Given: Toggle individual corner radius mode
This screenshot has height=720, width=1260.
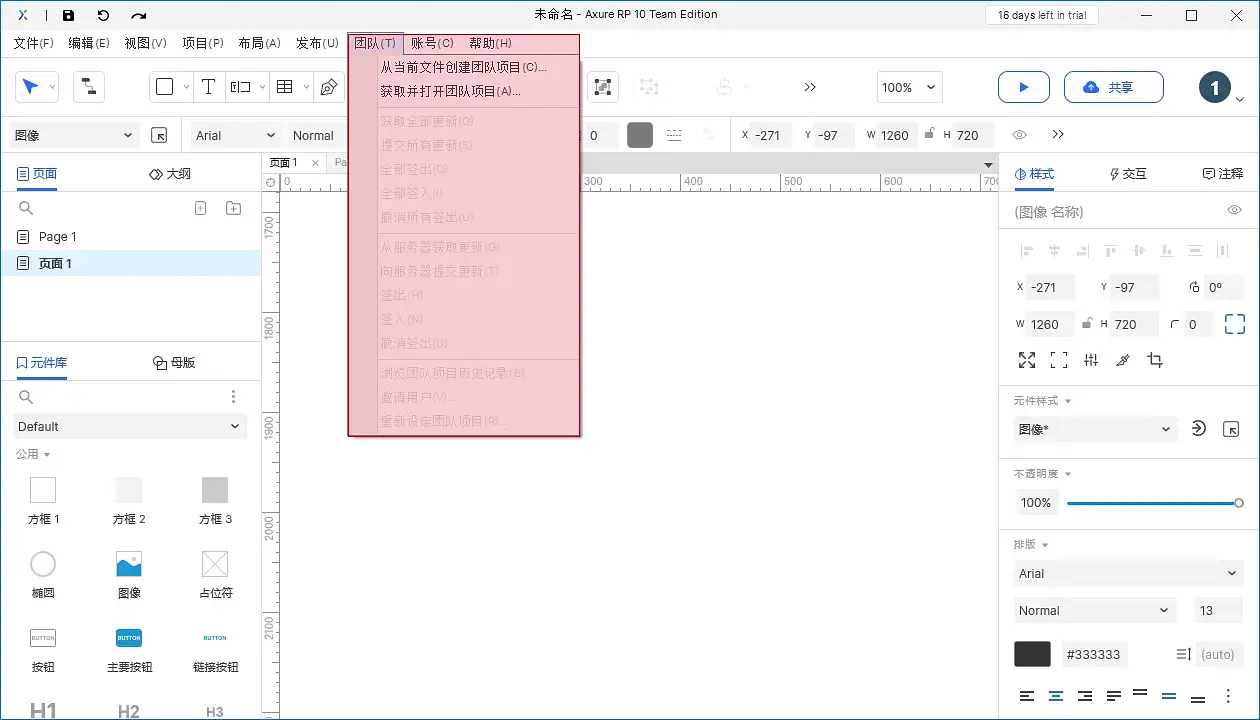Looking at the screenshot, I should [x=1234, y=323].
